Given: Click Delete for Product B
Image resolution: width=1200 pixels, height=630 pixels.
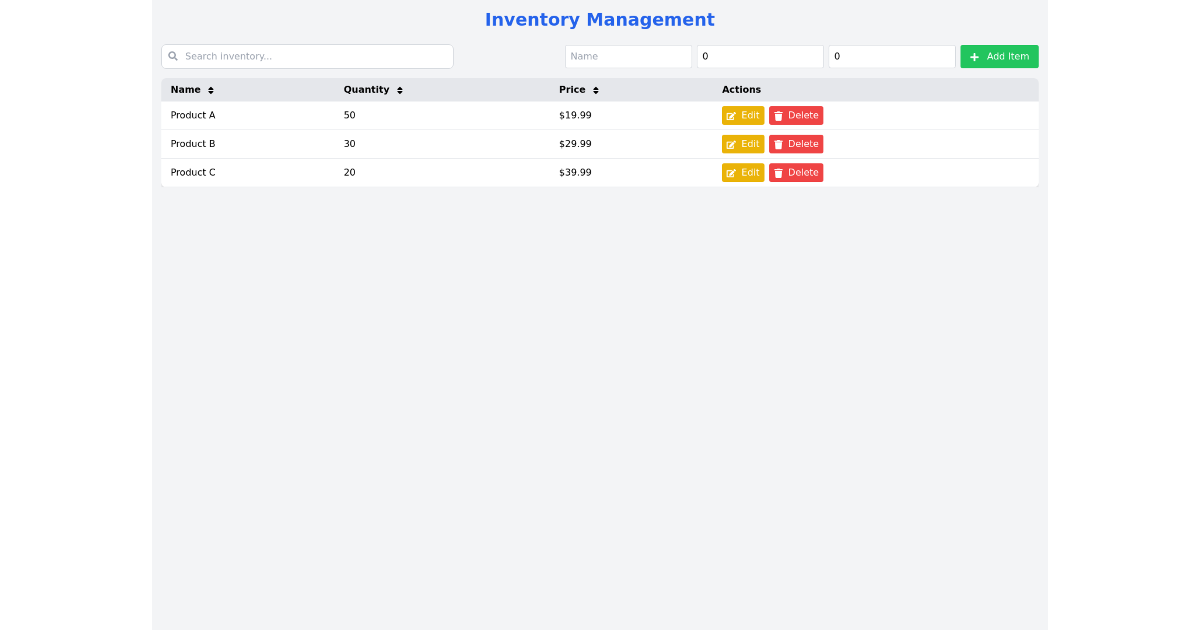Looking at the screenshot, I should [x=796, y=143].
